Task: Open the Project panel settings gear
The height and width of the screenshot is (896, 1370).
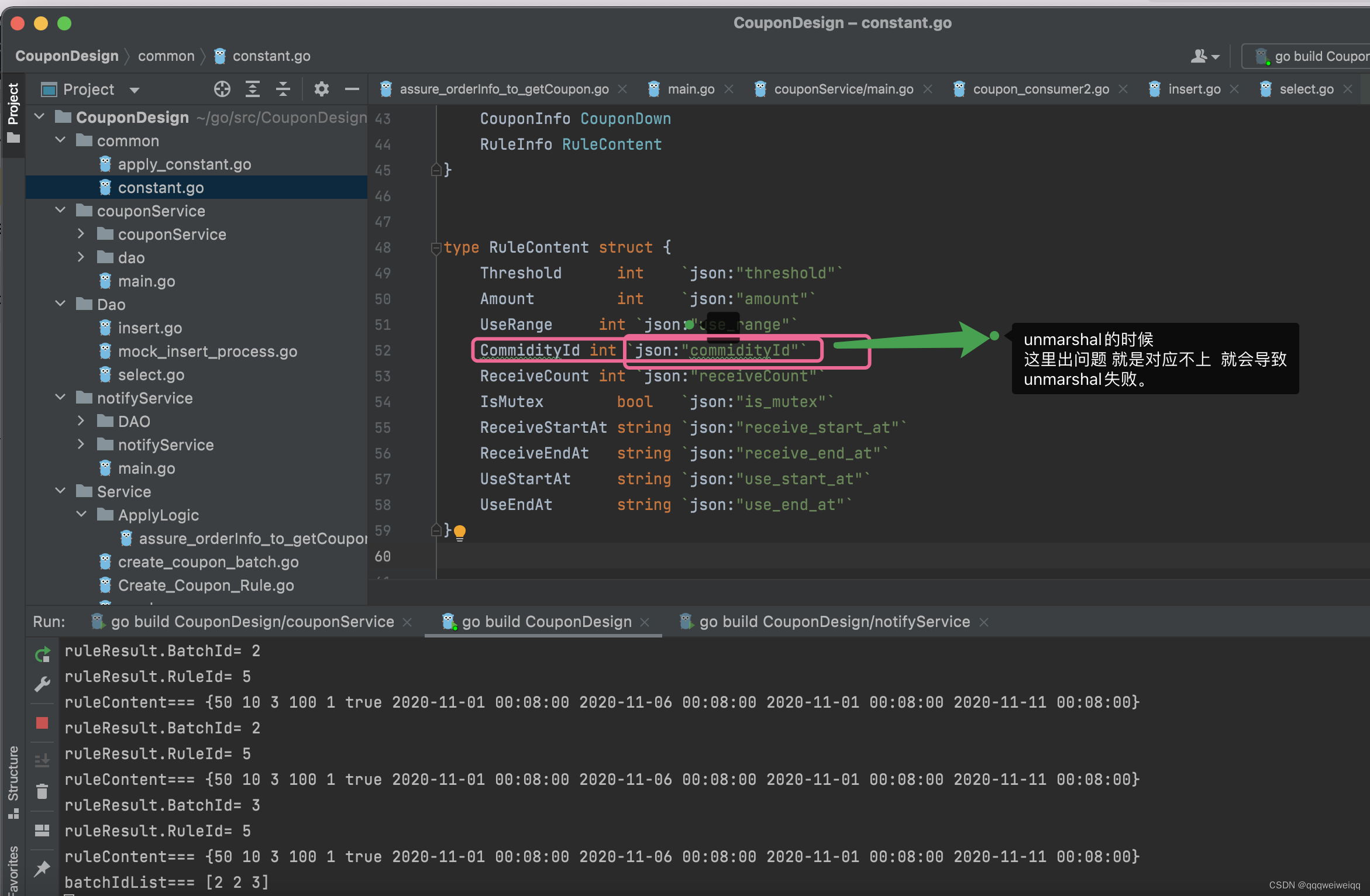Action: (x=321, y=89)
